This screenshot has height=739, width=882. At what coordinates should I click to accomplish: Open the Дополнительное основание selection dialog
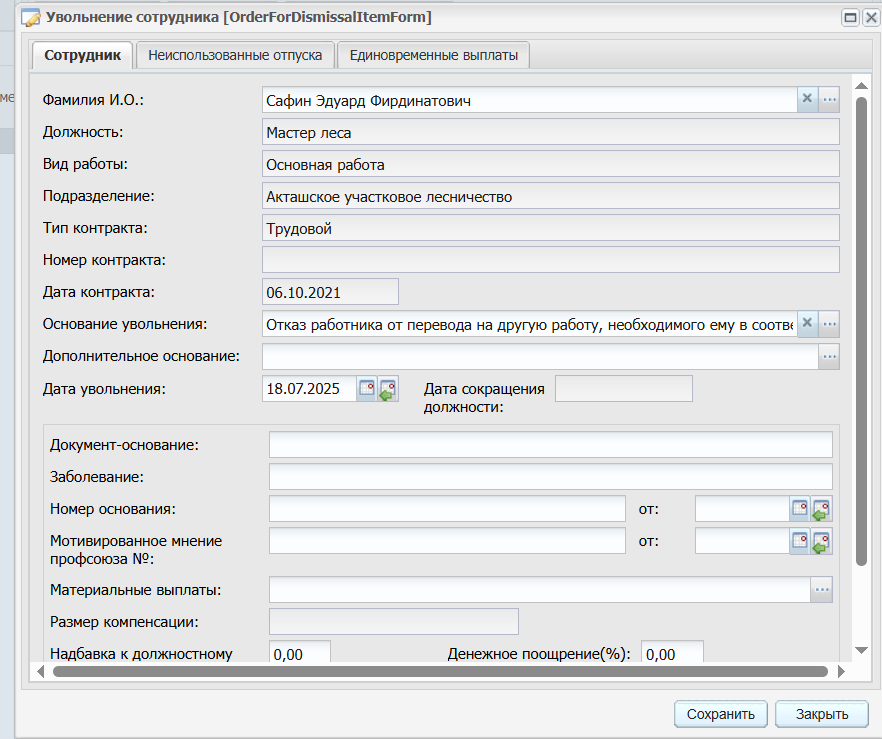pyautogui.click(x=829, y=356)
